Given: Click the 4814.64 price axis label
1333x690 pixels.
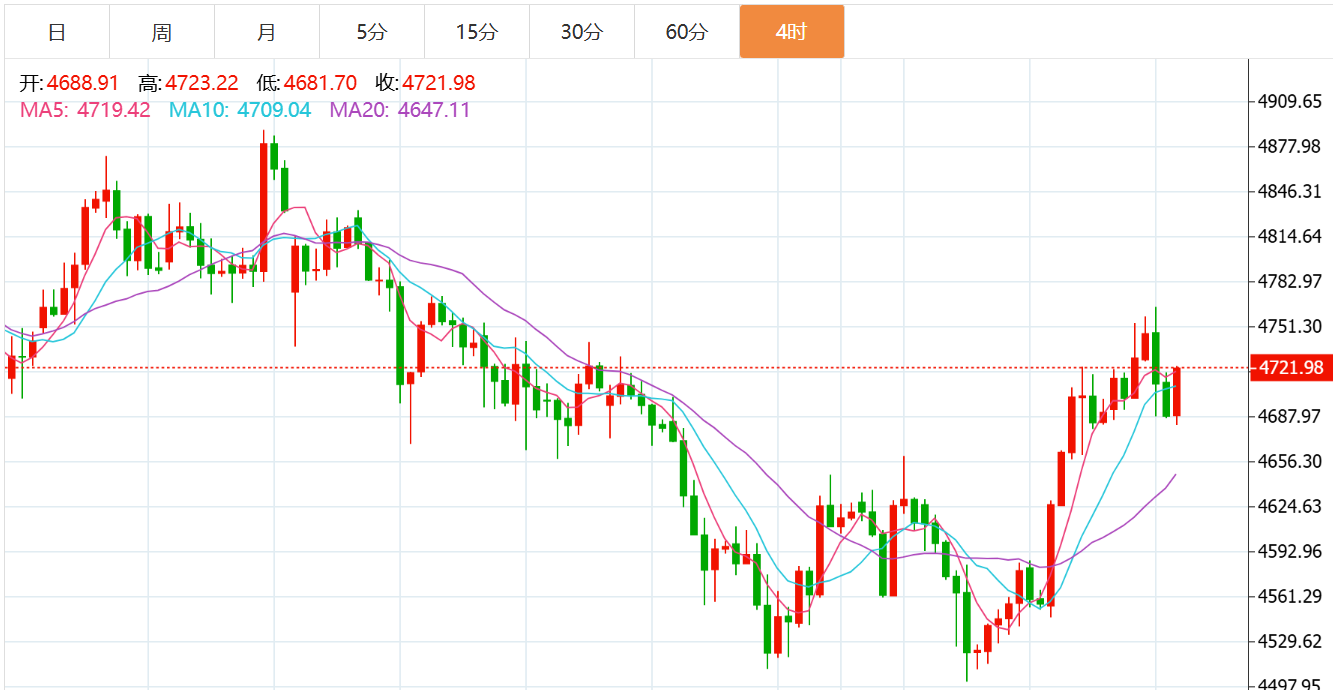Looking at the screenshot, I should 1291,237.
